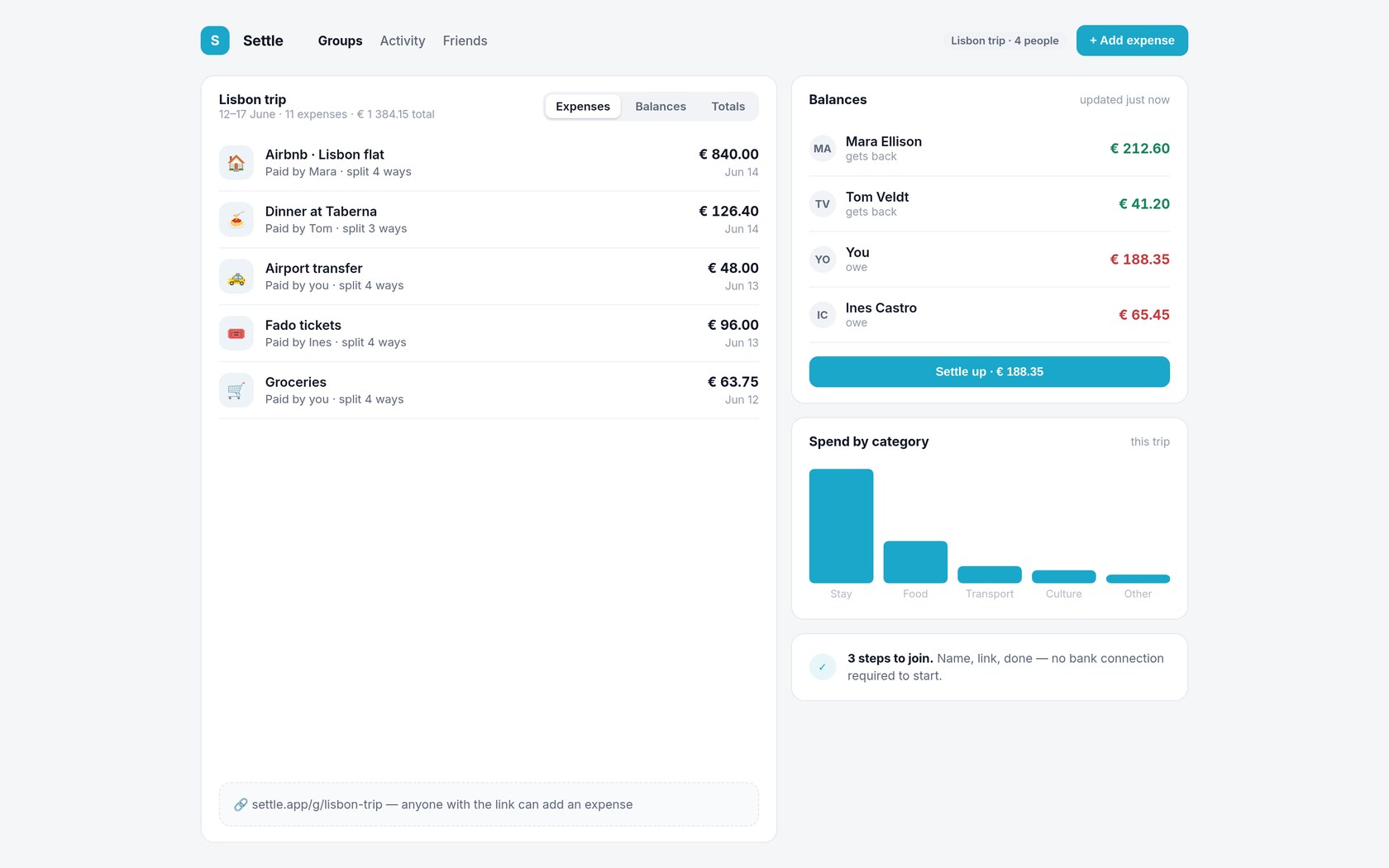Select the Stay category bar
Viewport: 1389px width, 868px height.
click(x=841, y=526)
